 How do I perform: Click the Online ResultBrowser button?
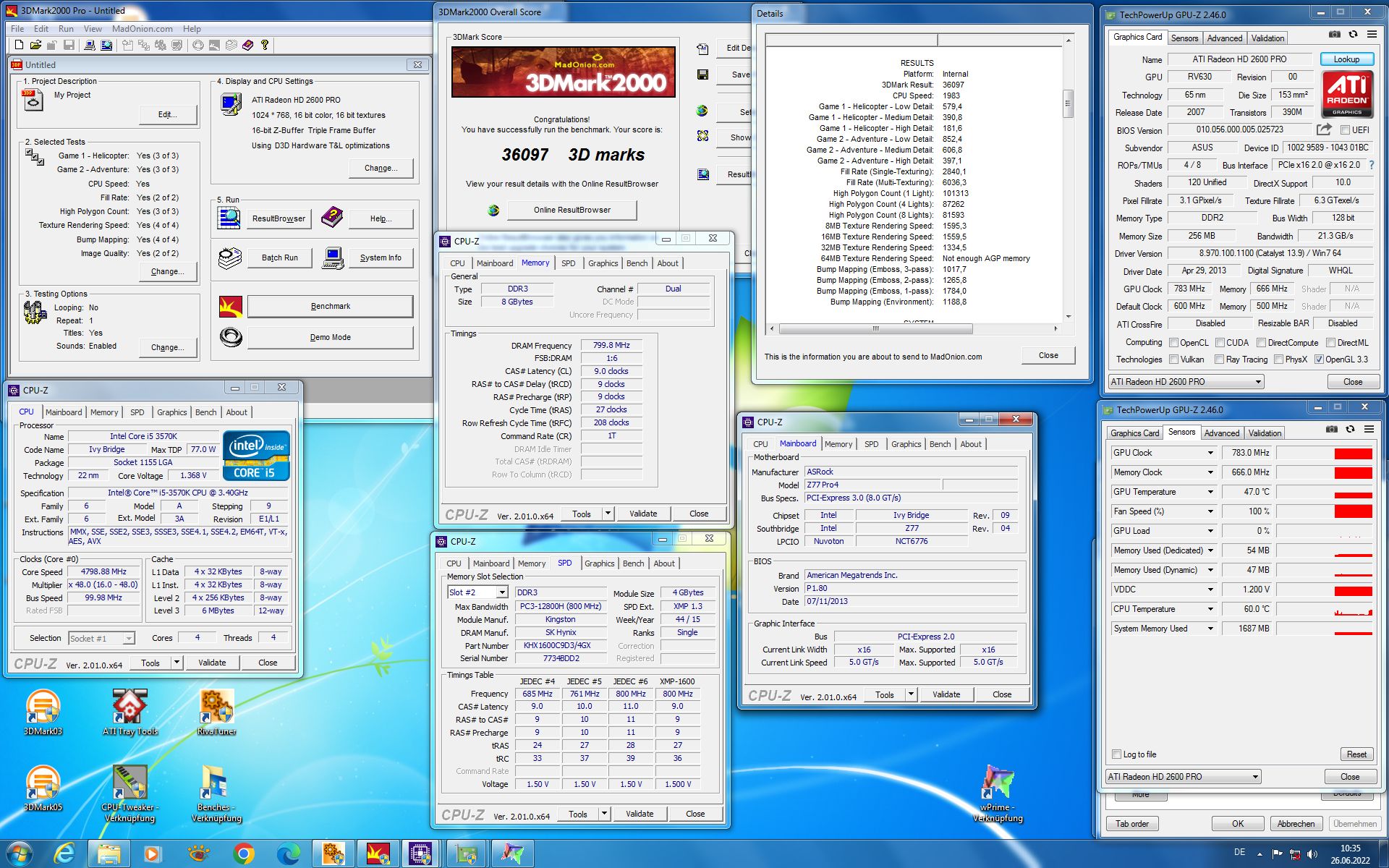point(572,210)
